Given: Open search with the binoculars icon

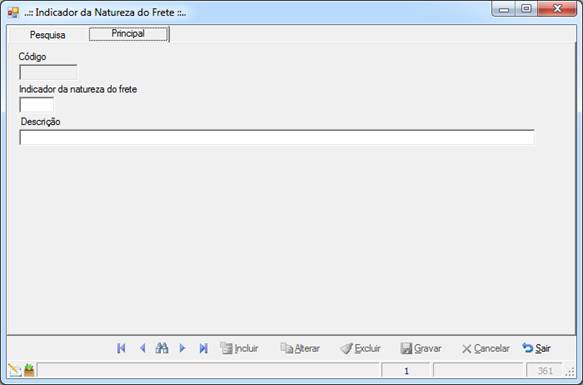Looking at the screenshot, I should click(162, 348).
